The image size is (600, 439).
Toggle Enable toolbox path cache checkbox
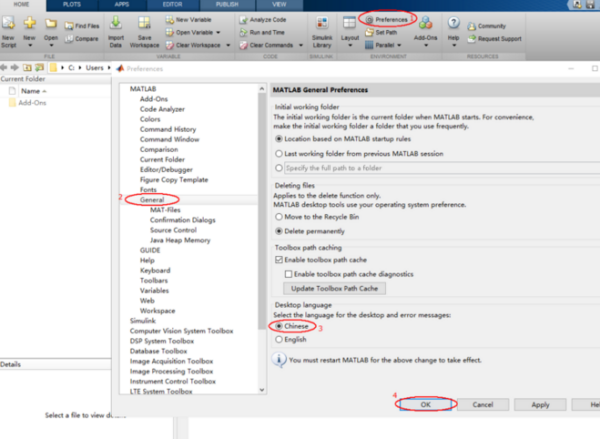[279, 260]
